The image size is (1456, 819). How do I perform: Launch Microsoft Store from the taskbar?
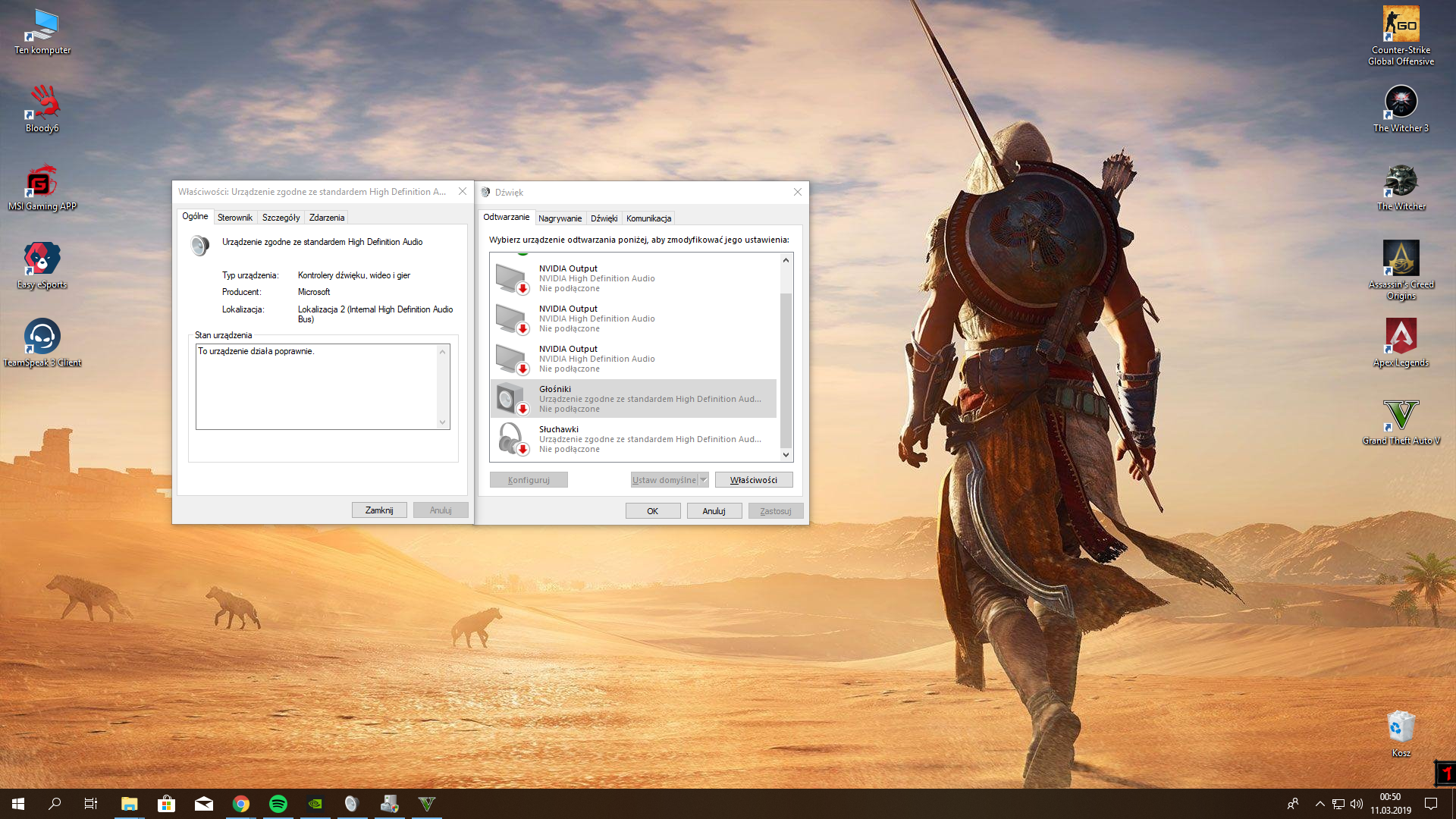166,804
